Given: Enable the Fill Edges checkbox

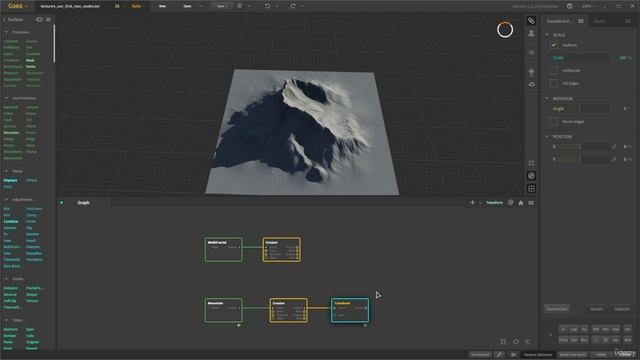Looking at the screenshot, I should coord(554,83).
